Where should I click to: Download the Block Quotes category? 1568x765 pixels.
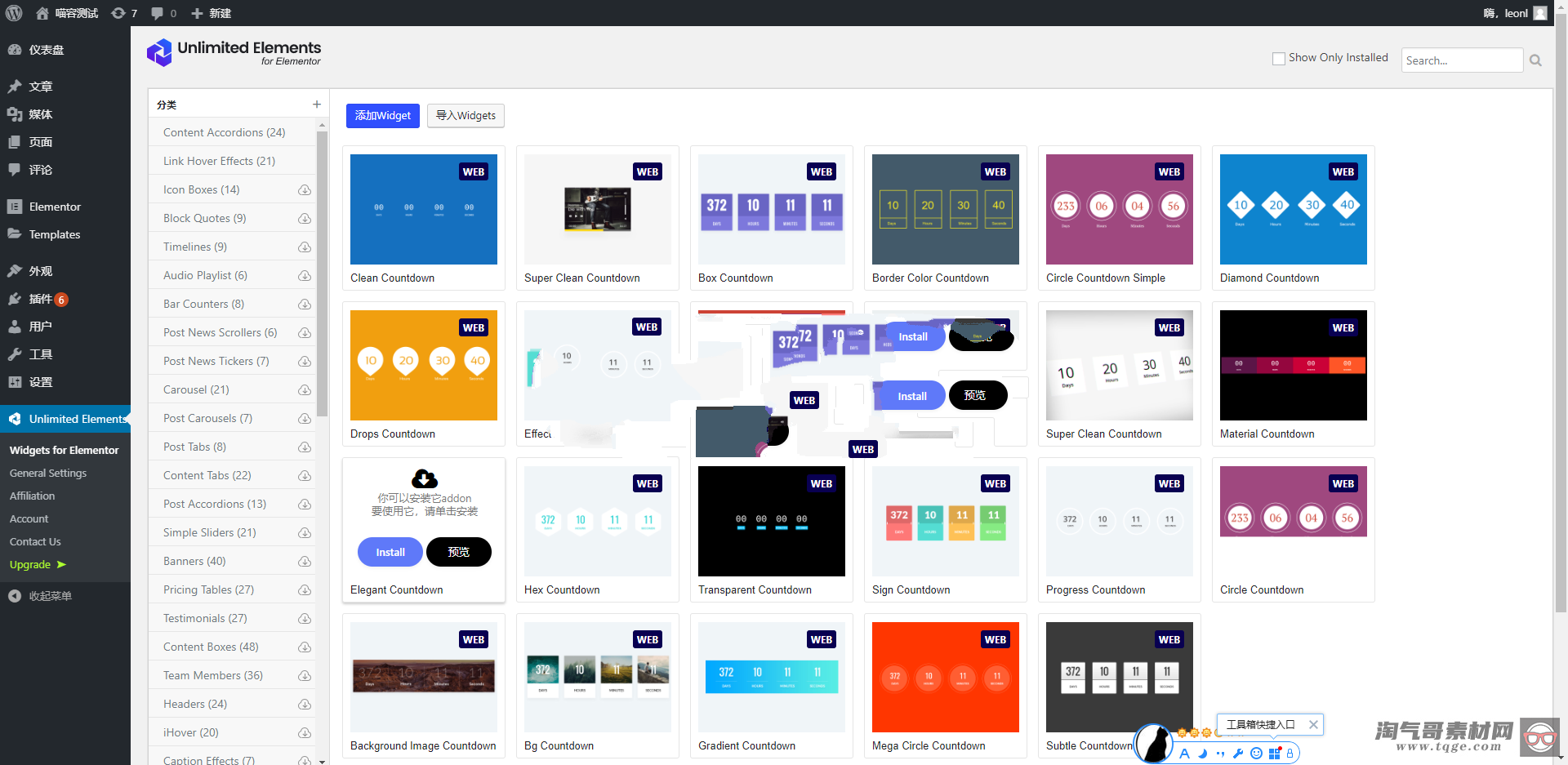point(305,218)
